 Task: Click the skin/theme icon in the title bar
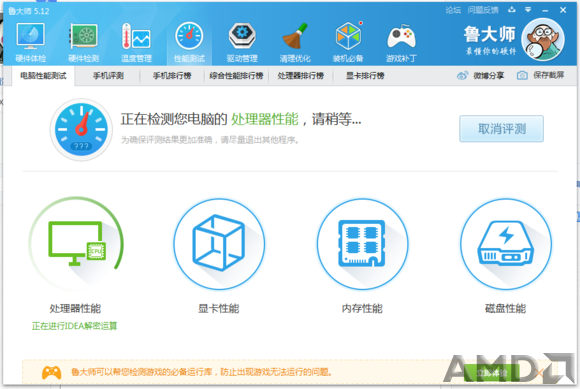pos(512,10)
